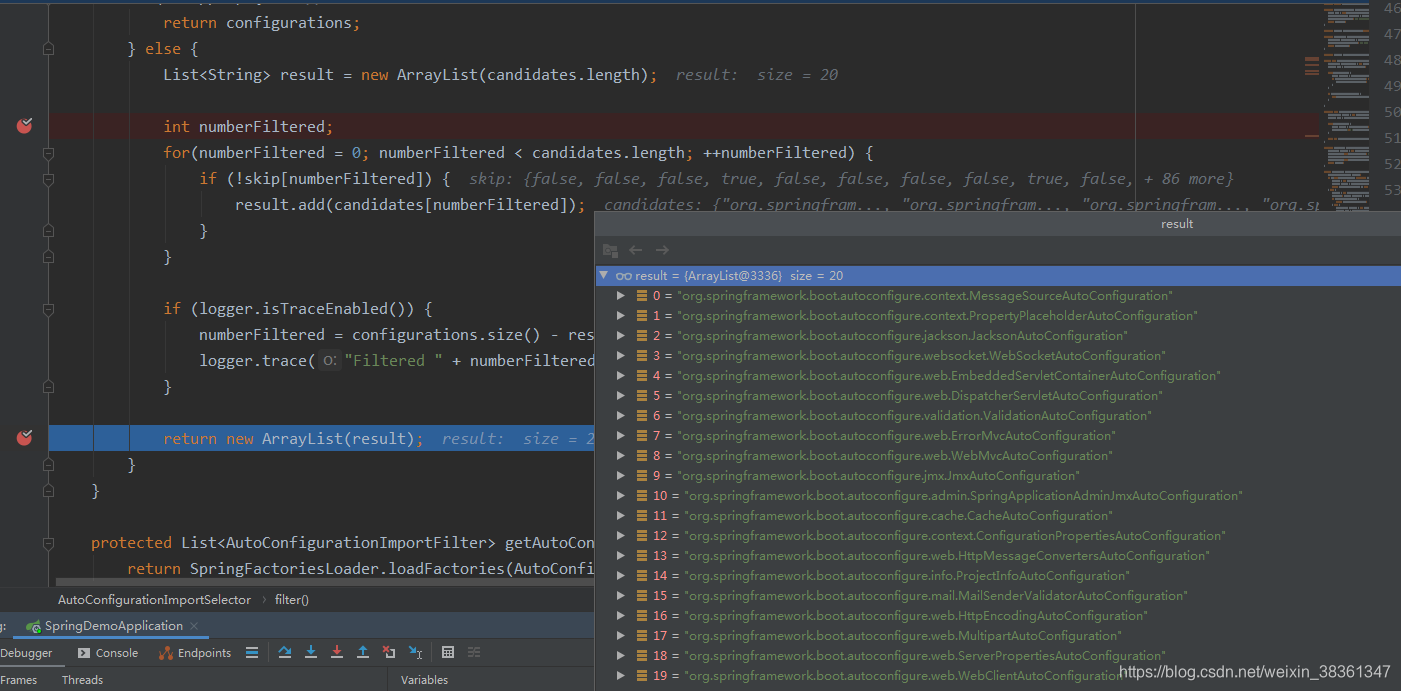Switch to the Console tab
Image resolution: width=1401 pixels, height=691 pixels.
[107, 653]
